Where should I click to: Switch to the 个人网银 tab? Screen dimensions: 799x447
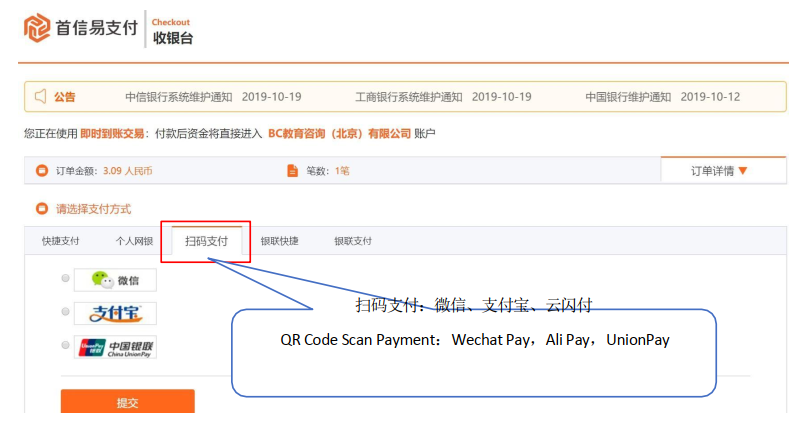pyautogui.click(x=134, y=241)
